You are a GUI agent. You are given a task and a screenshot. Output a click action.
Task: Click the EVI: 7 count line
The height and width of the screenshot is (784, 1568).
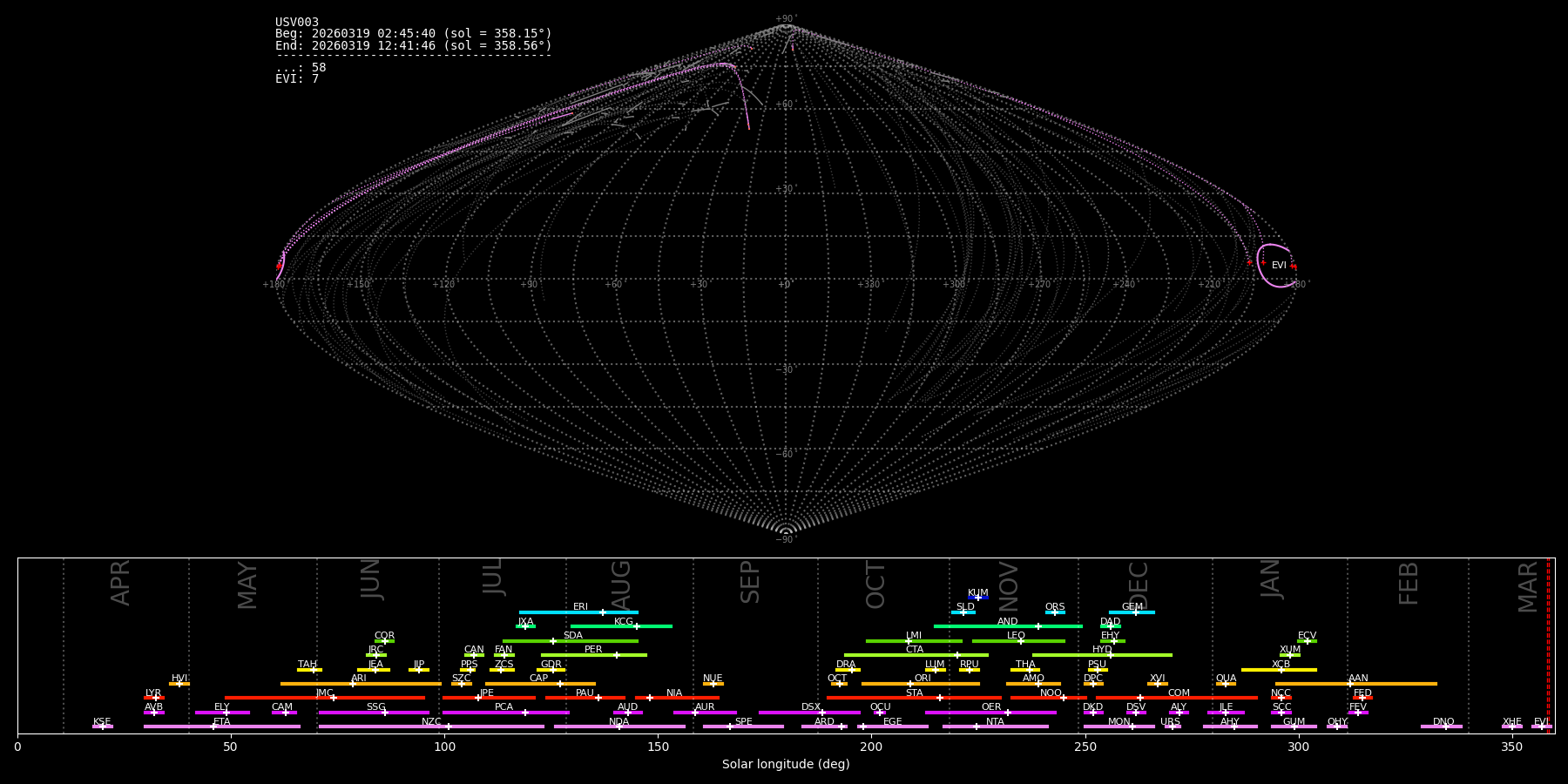click(x=297, y=79)
